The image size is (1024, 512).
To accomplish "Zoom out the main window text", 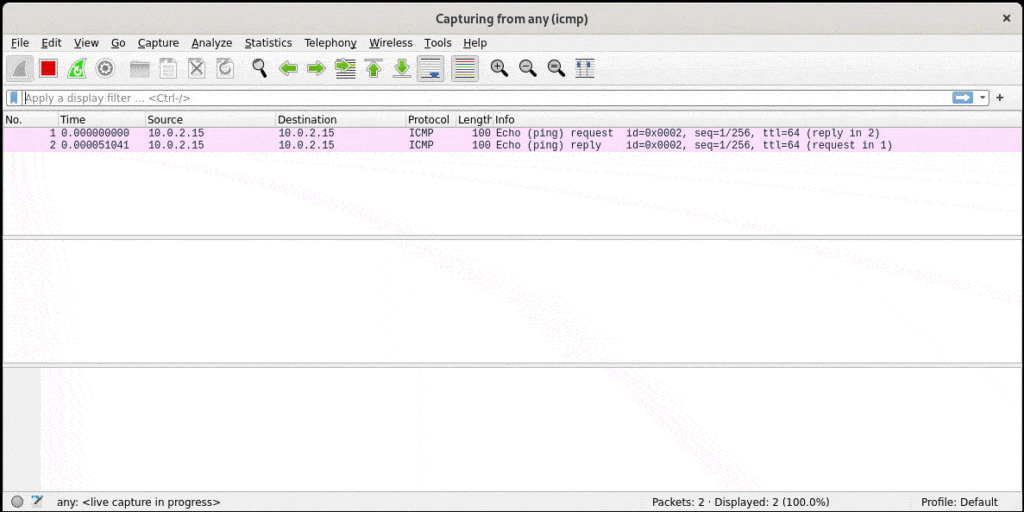I will pyautogui.click(x=528, y=69).
